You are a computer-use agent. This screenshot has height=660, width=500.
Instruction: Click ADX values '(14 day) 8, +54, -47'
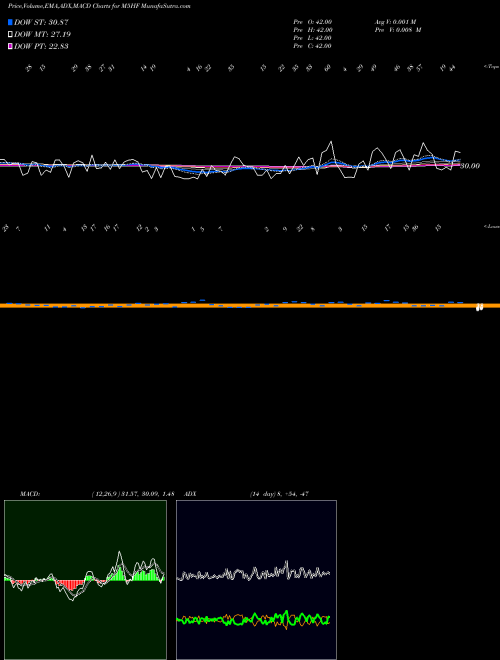pos(279,494)
